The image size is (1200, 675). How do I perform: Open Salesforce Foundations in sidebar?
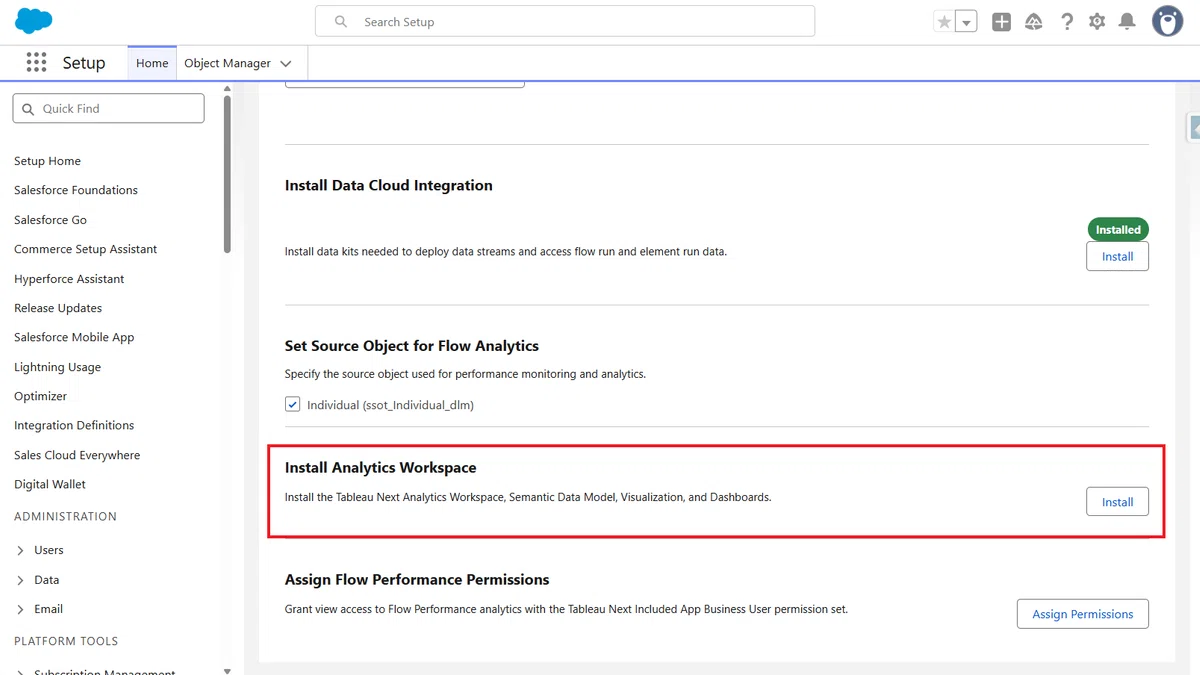click(76, 190)
